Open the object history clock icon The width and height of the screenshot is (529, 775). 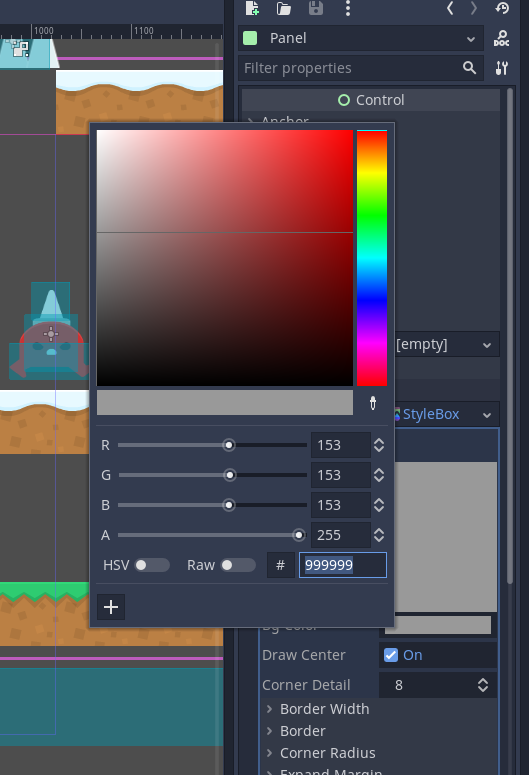point(502,8)
